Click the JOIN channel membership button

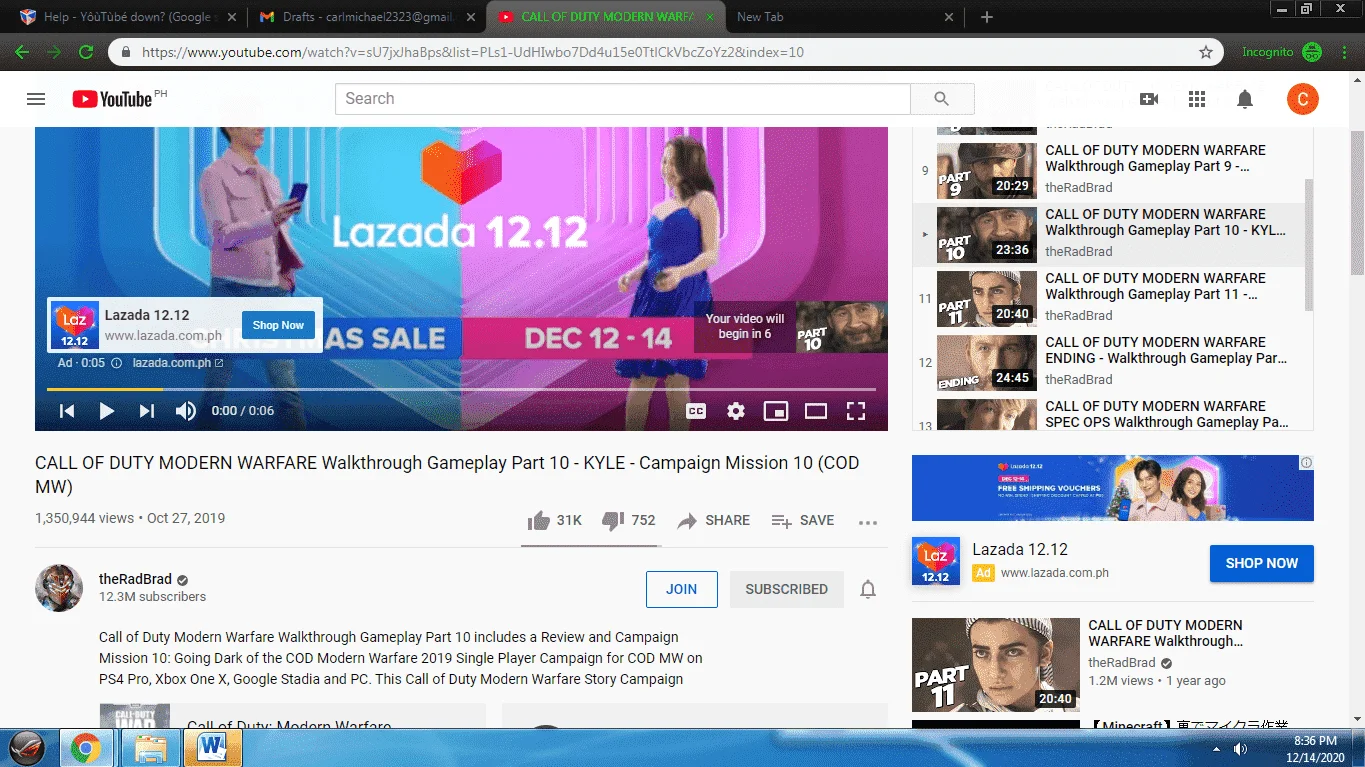click(682, 589)
